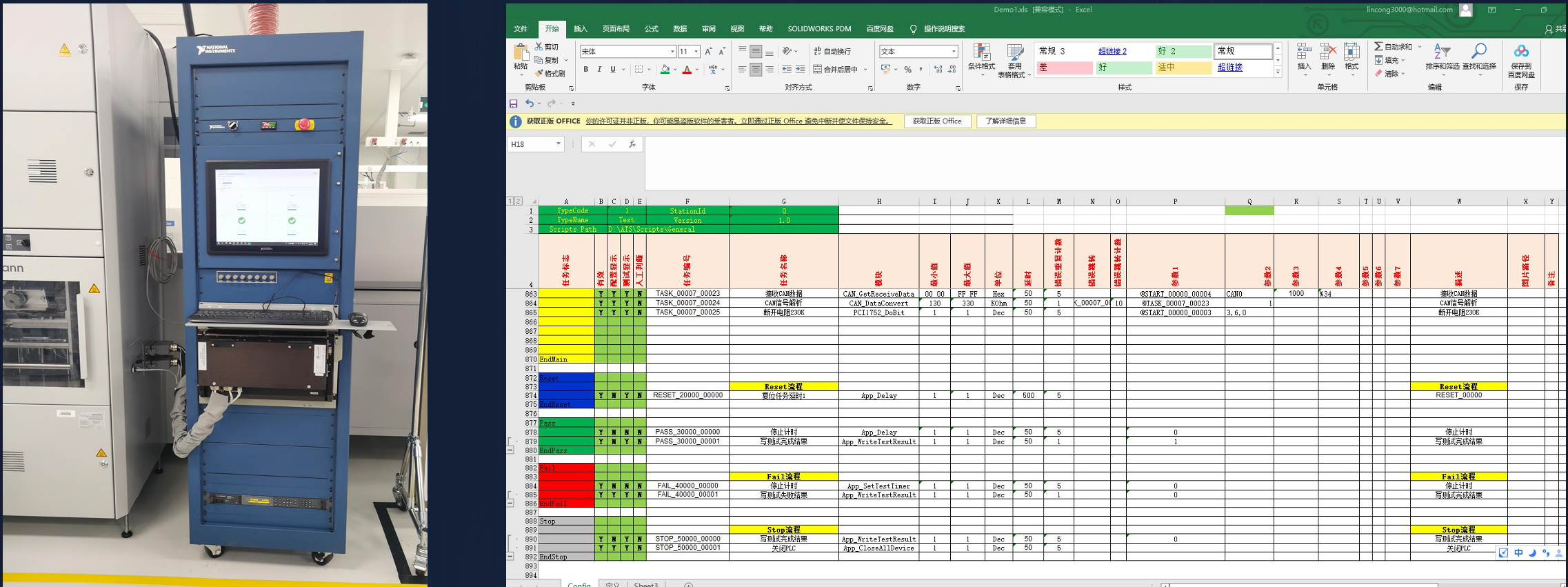Collapse the outline group at row 880
Image resolution: width=1568 pixels, height=587 pixels.
(x=510, y=450)
